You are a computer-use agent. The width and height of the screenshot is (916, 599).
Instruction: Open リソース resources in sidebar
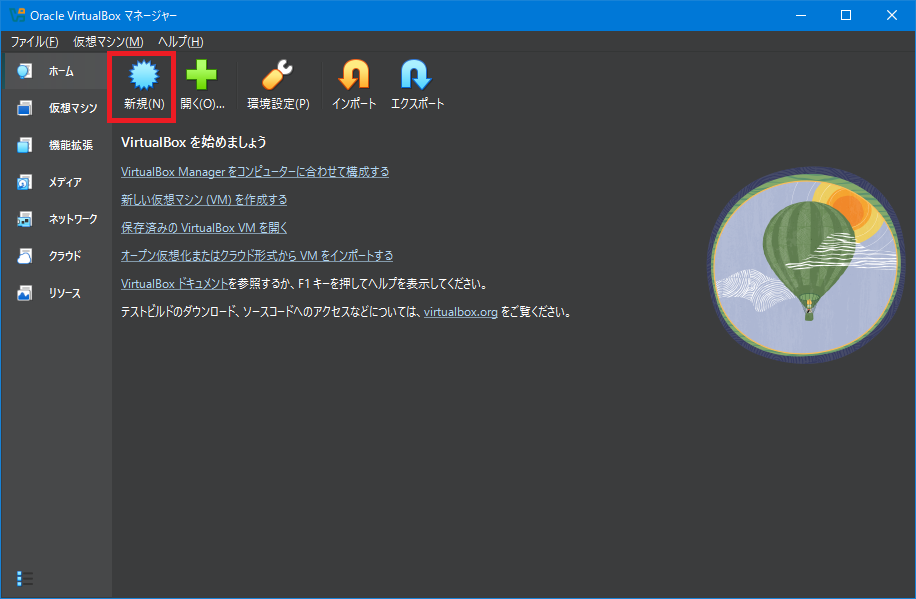57,293
